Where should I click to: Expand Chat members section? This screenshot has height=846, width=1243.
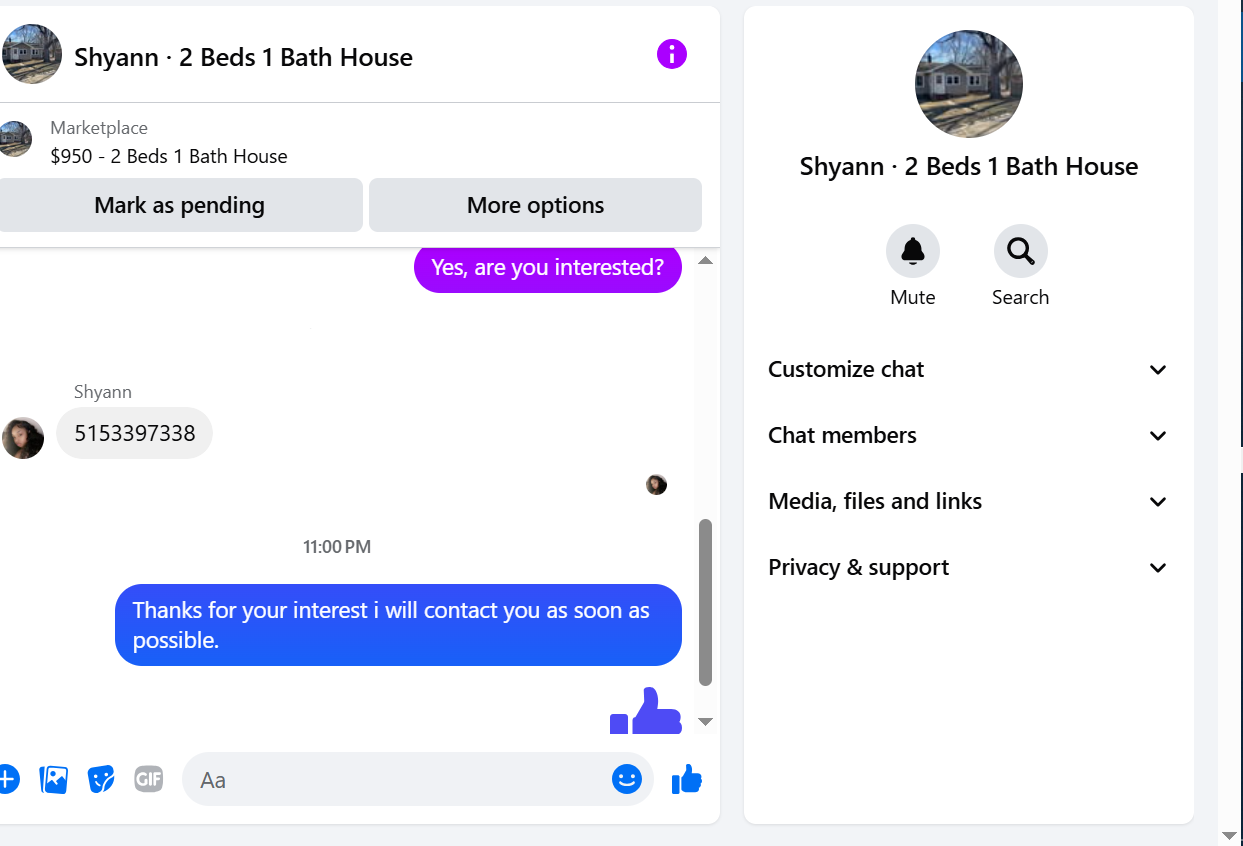[x=967, y=436]
